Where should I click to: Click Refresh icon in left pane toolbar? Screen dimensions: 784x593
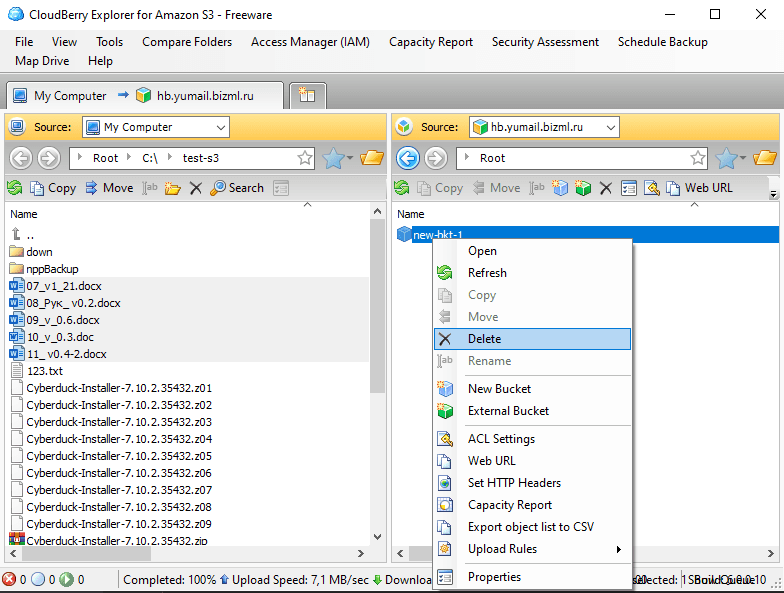[x=14, y=188]
